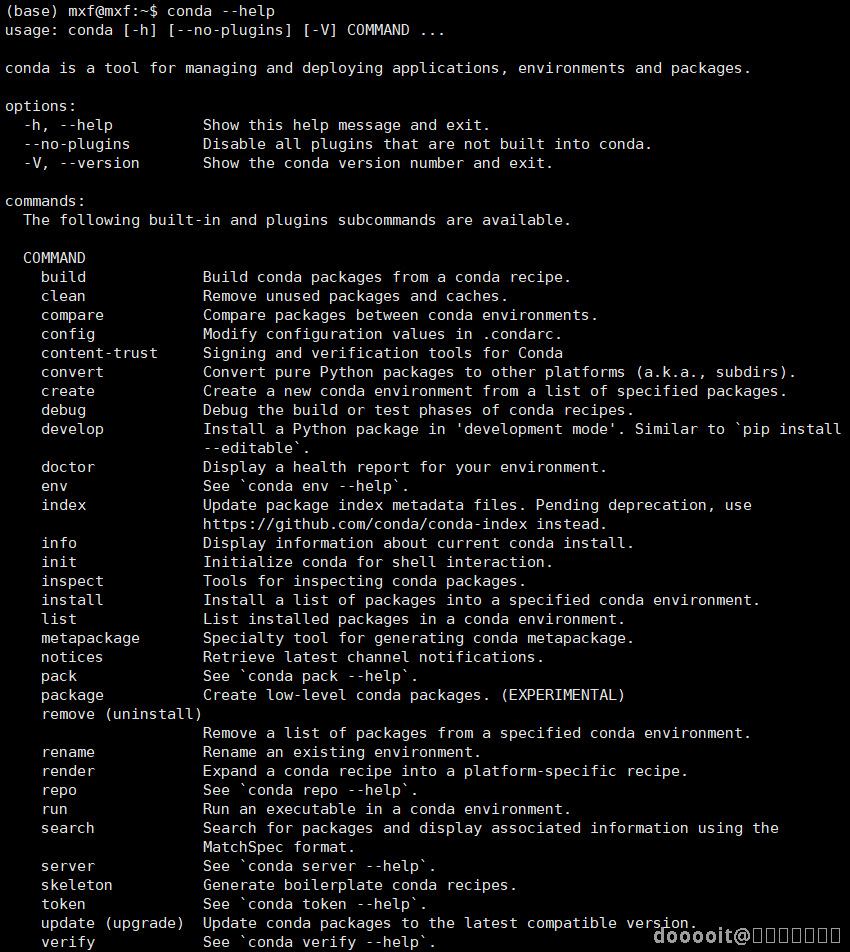Select the 'compare' command word
Image resolution: width=850 pixels, height=952 pixels.
pos(72,315)
